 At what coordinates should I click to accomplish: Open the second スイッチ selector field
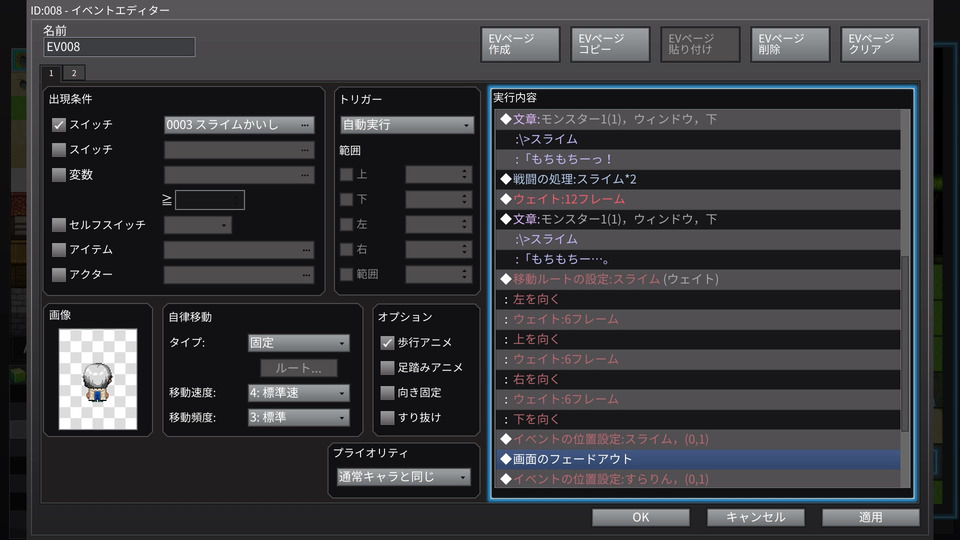tap(239, 150)
